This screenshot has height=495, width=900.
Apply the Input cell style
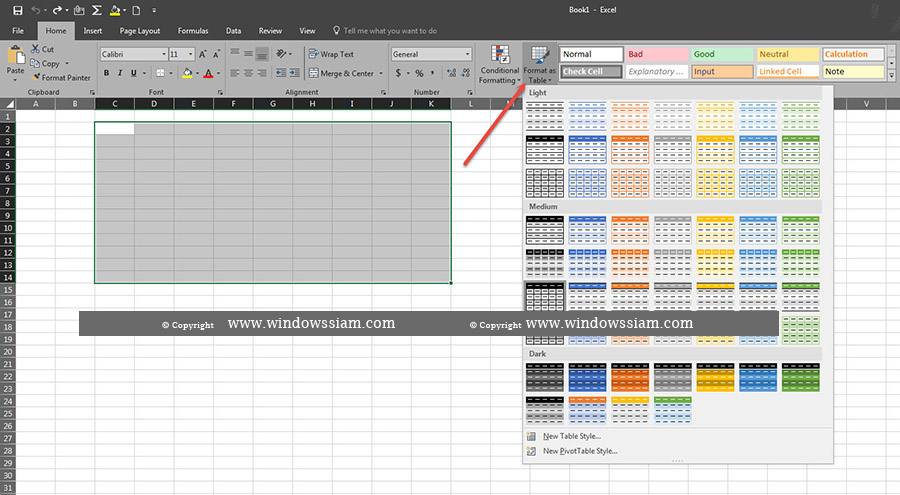click(x=722, y=72)
